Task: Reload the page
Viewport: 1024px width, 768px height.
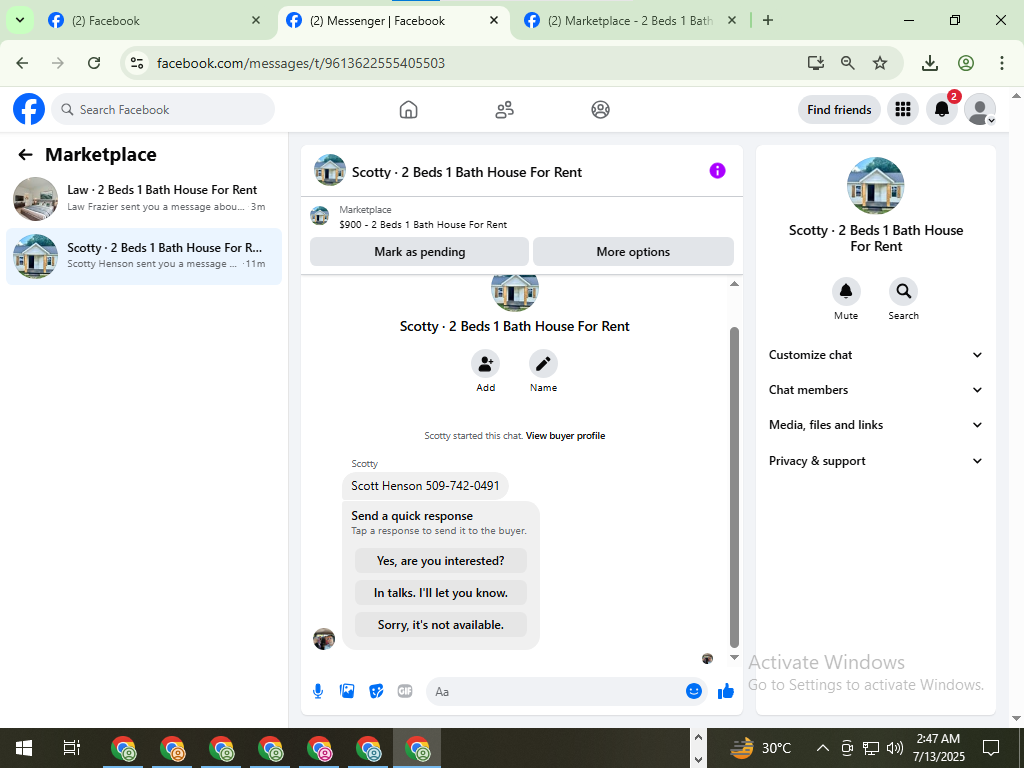Action: tap(94, 63)
